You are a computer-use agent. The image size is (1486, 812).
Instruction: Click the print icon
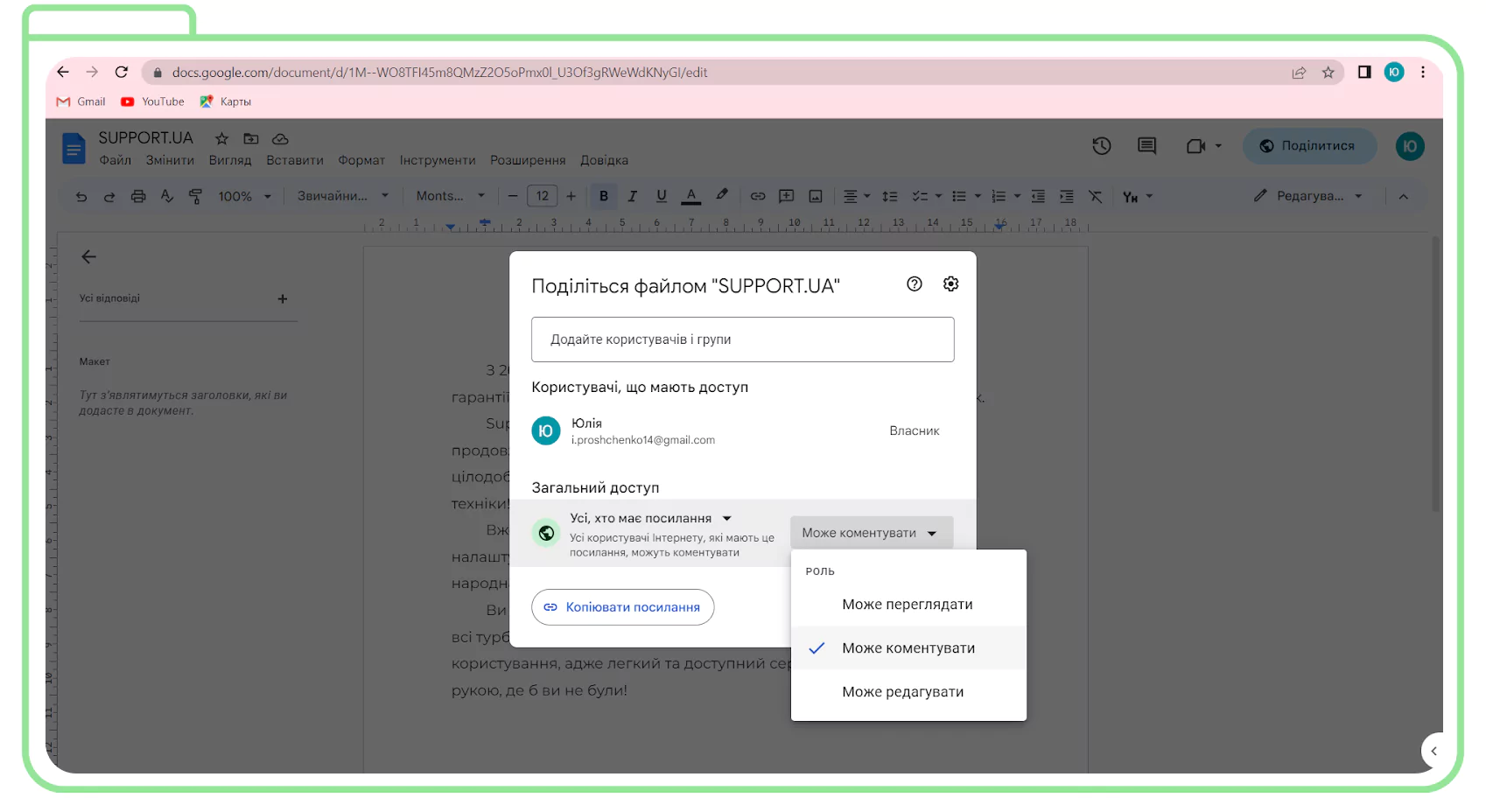pos(138,196)
